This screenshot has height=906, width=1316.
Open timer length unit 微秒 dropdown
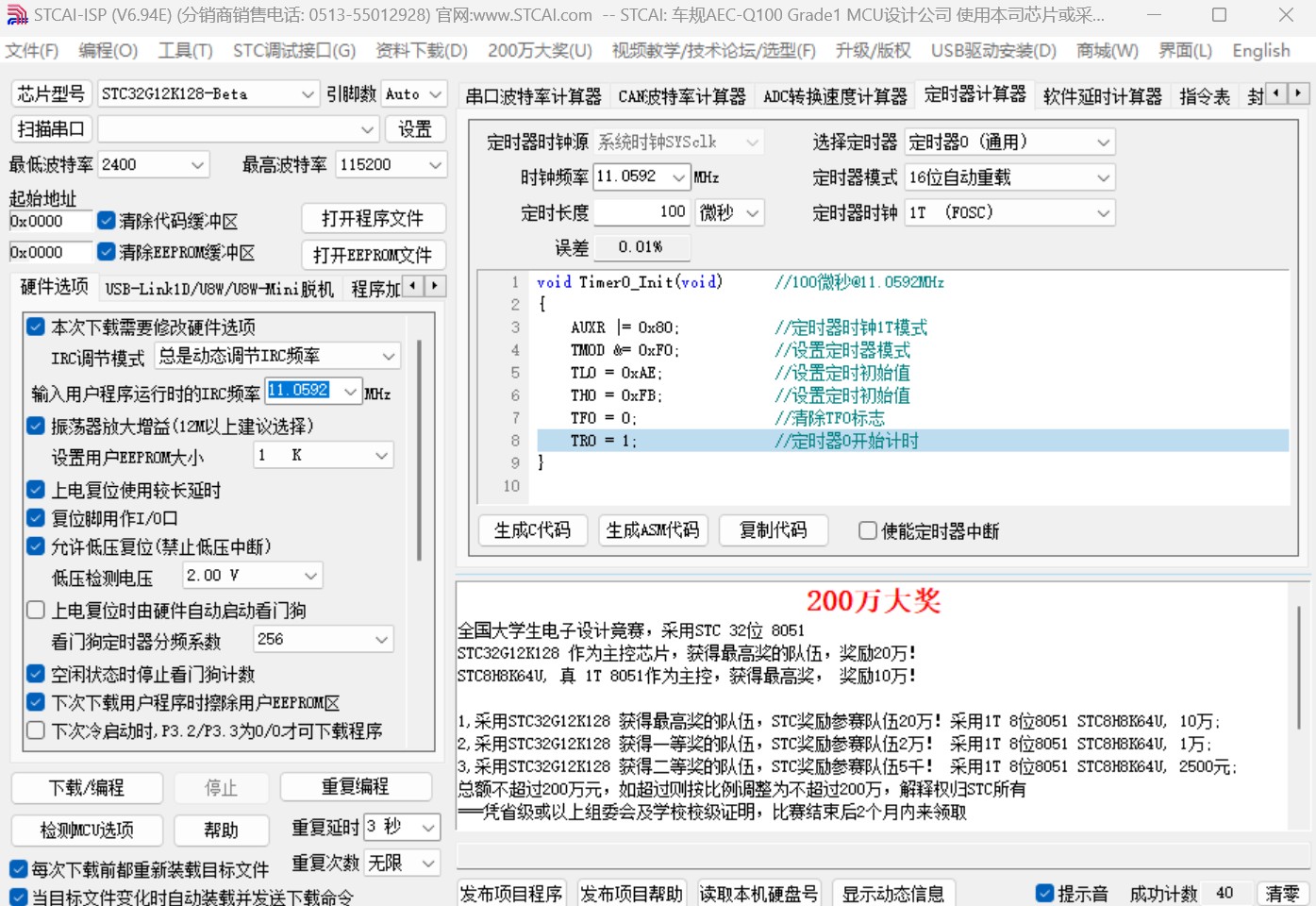[x=729, y=212]
